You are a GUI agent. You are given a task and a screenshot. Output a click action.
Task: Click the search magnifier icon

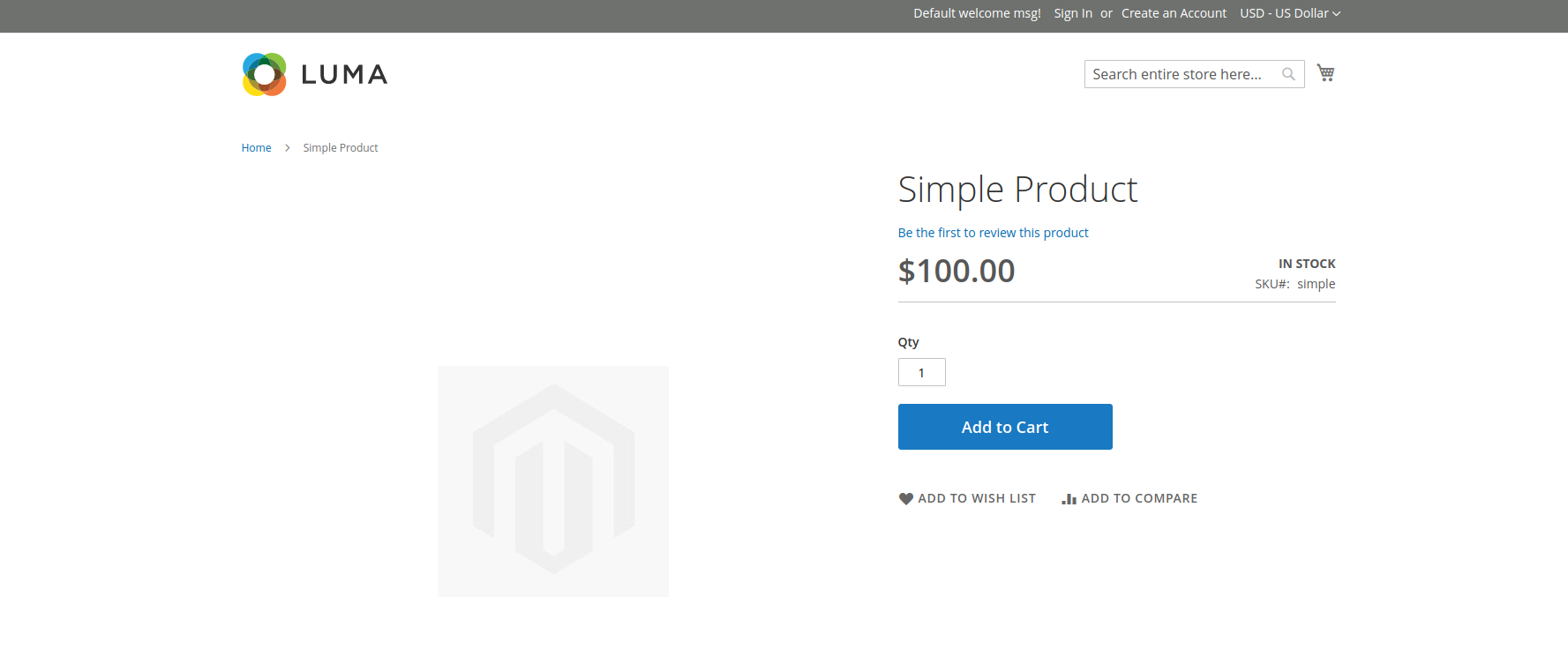coord(1288,74)
